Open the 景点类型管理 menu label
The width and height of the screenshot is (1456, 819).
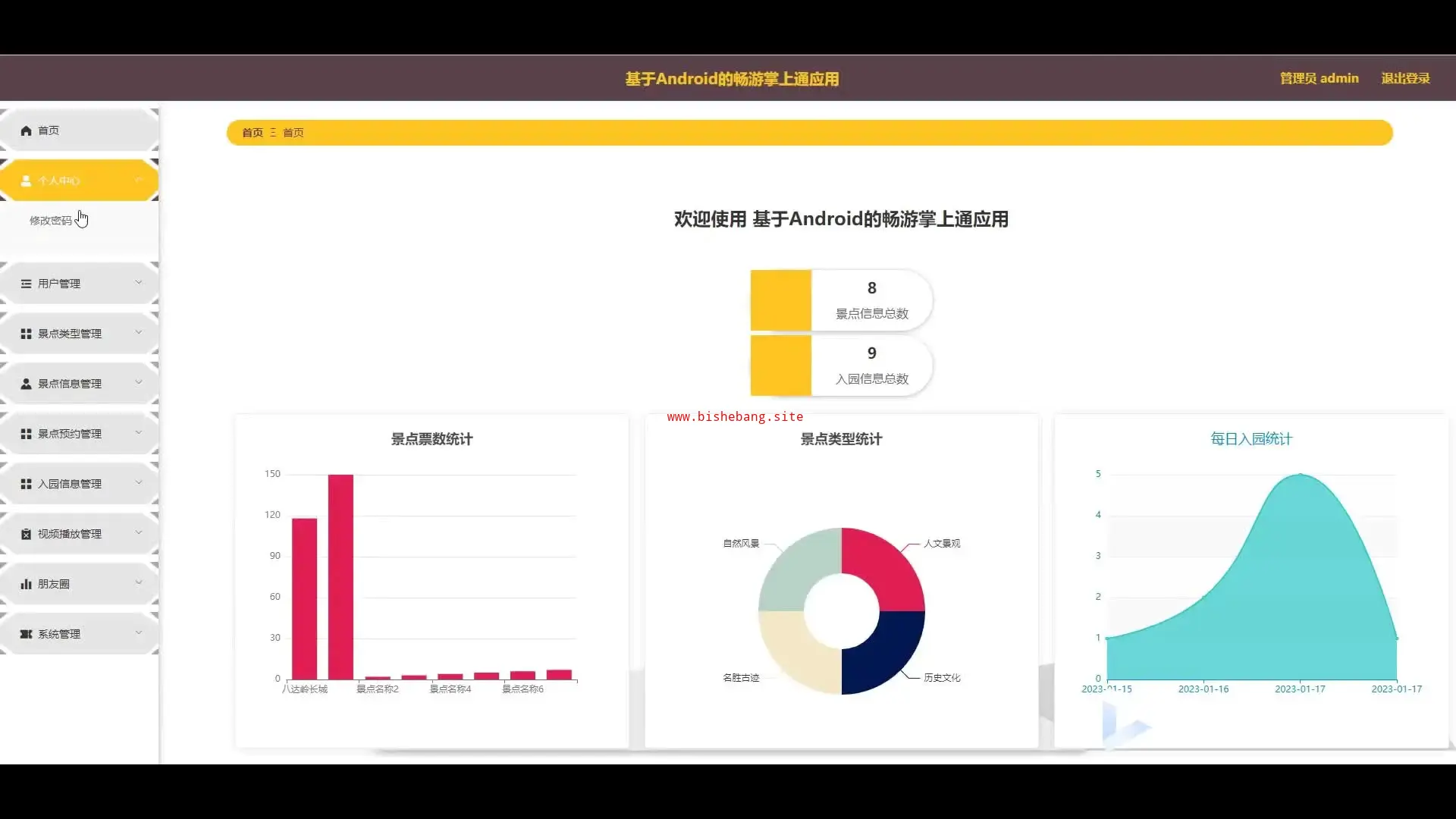pyautogui.click(x=70, y=334)
